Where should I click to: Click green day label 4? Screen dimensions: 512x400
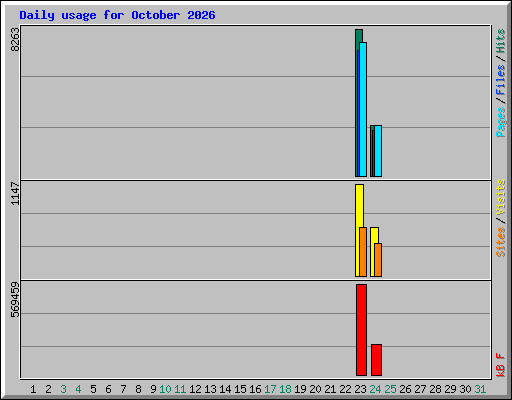pyautogui.click(x=78, y=389)
